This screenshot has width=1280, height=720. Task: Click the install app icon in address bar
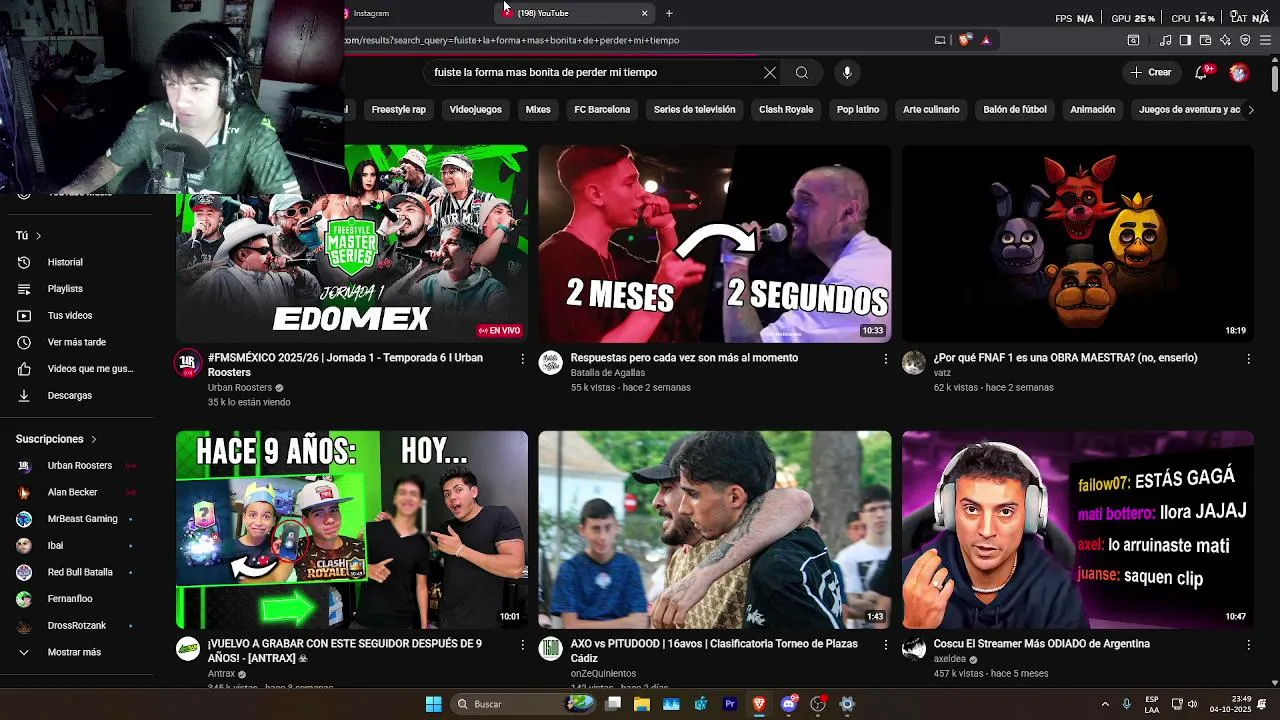pyautogui.click(x=940, y=40)
